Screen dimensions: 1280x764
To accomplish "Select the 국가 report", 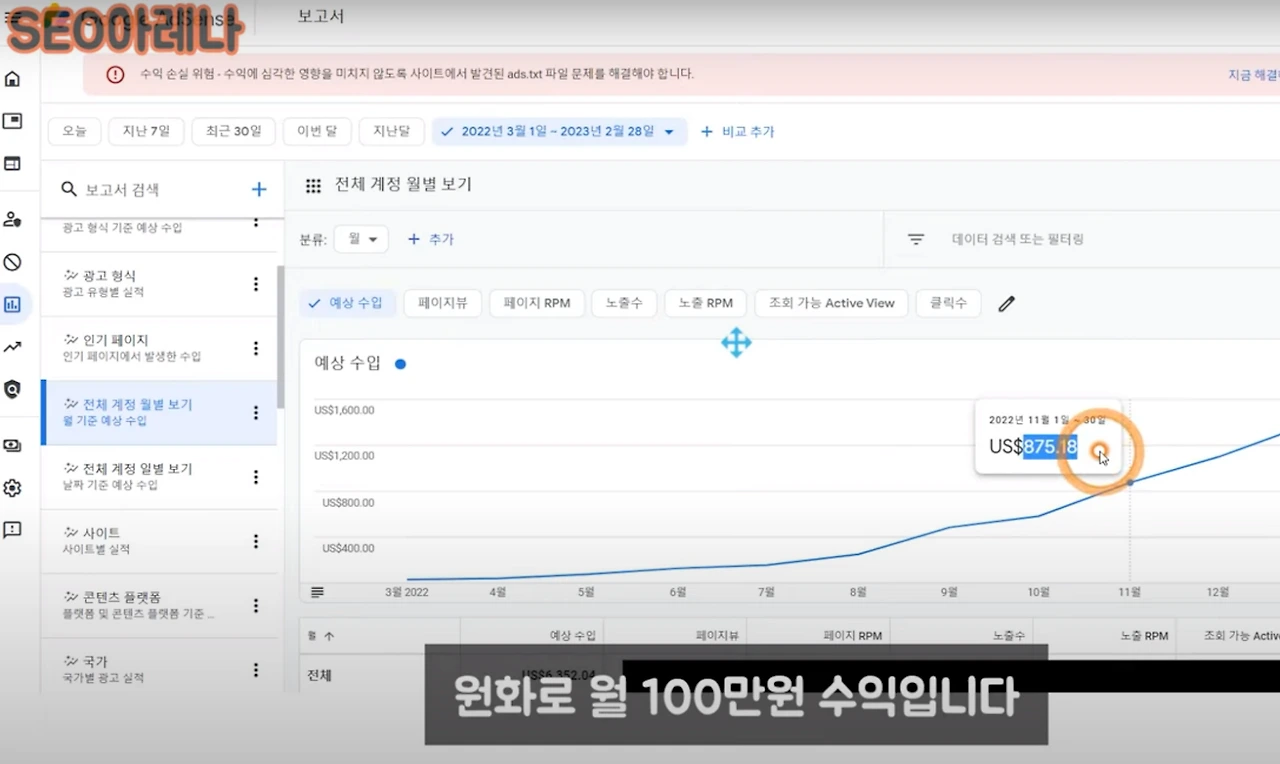I will pos(159,669).
